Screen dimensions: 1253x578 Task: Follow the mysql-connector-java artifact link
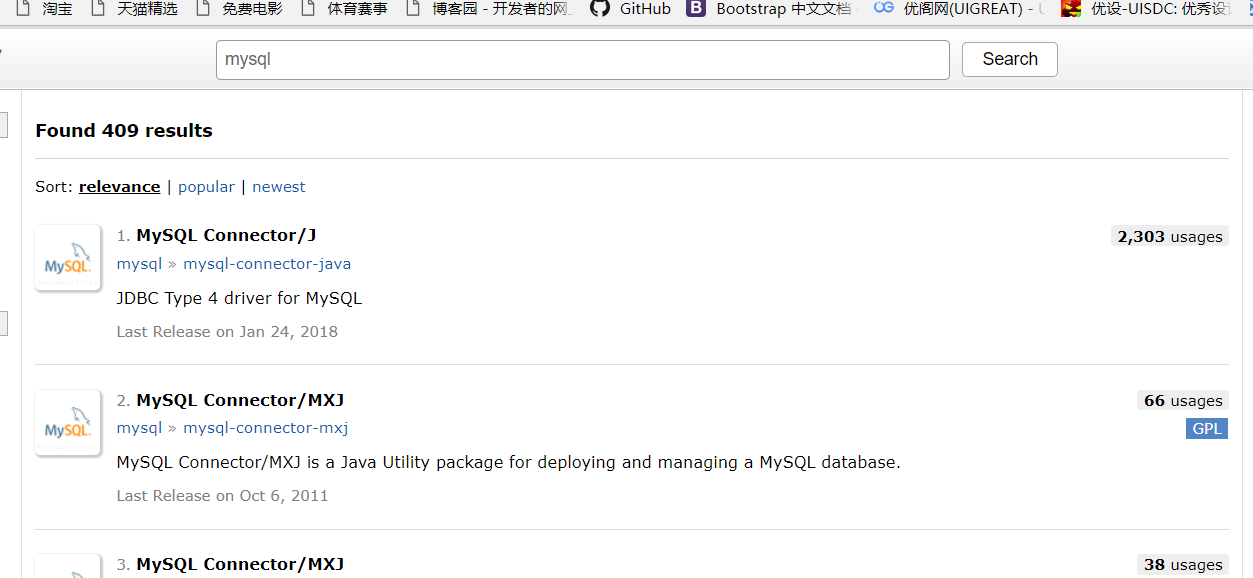pos(267,264)
